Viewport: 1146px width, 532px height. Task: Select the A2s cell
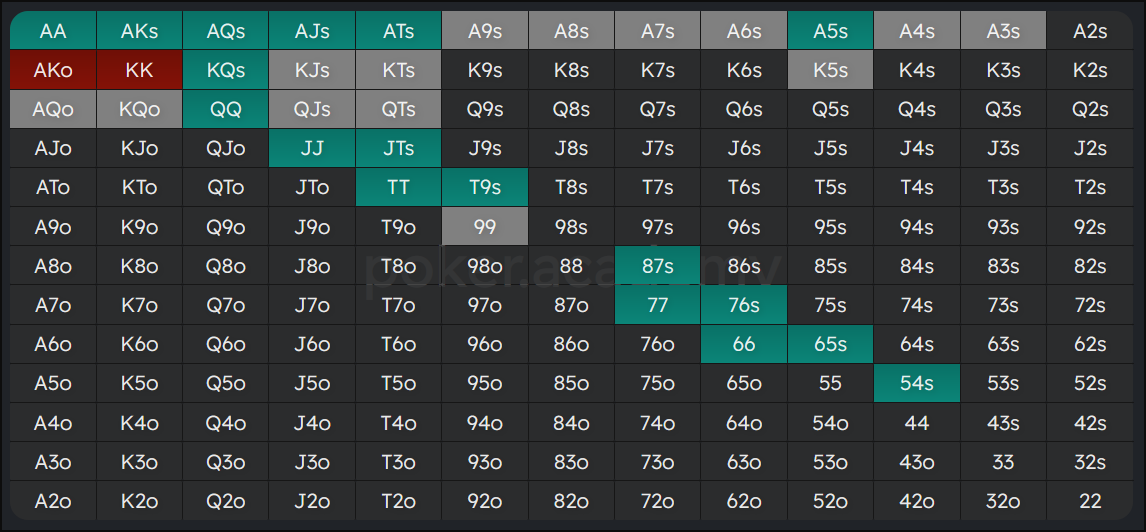1090,31
